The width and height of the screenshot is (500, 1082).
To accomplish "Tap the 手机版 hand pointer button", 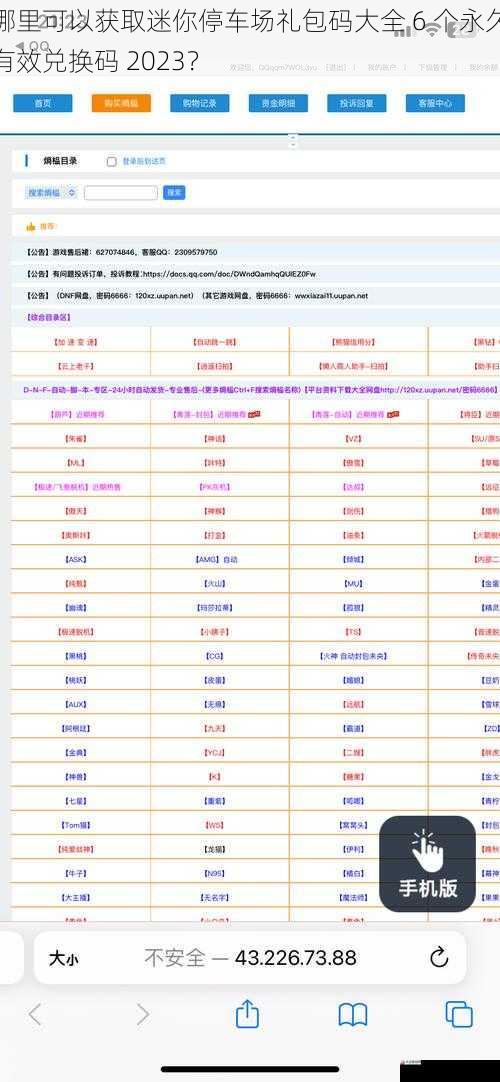I will tap(428, 864).
